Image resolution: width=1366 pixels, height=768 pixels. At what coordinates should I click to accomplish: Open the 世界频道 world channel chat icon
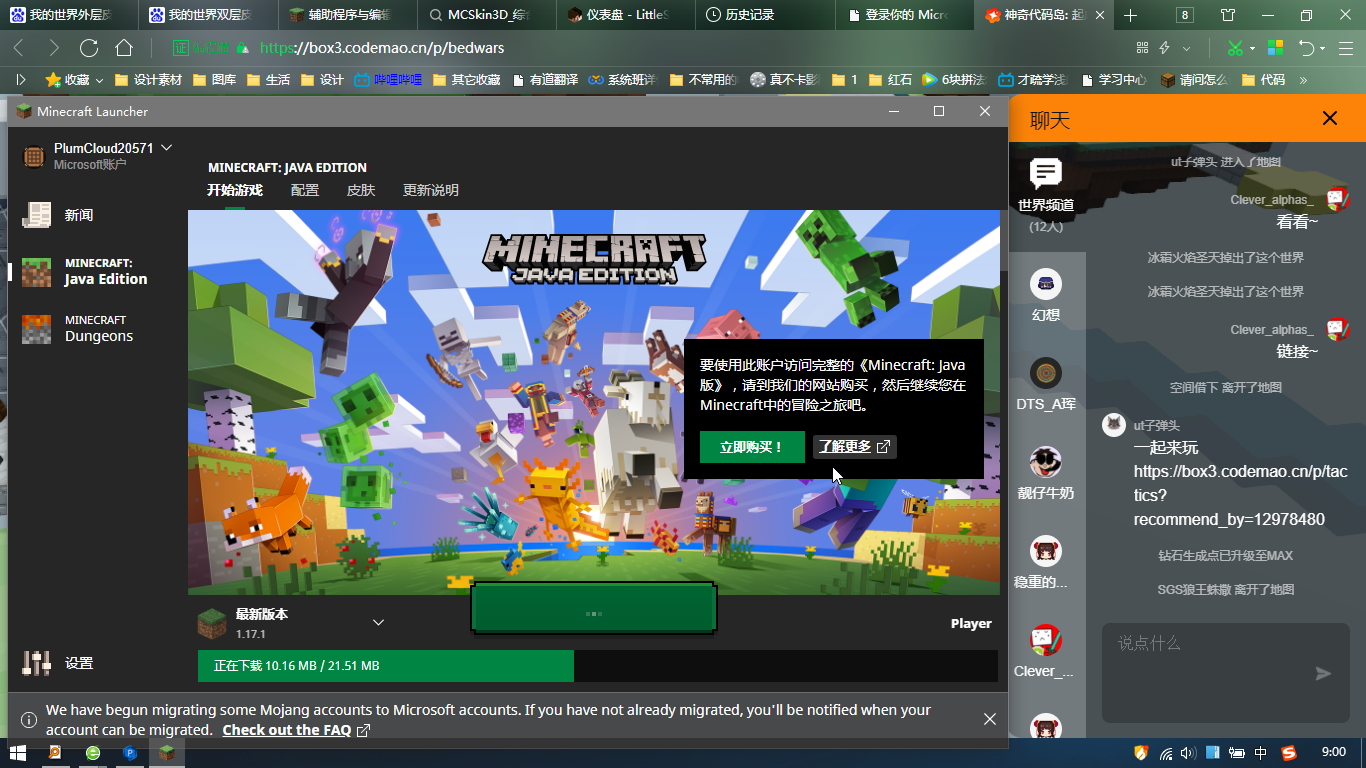click(x=1046, y=174)
